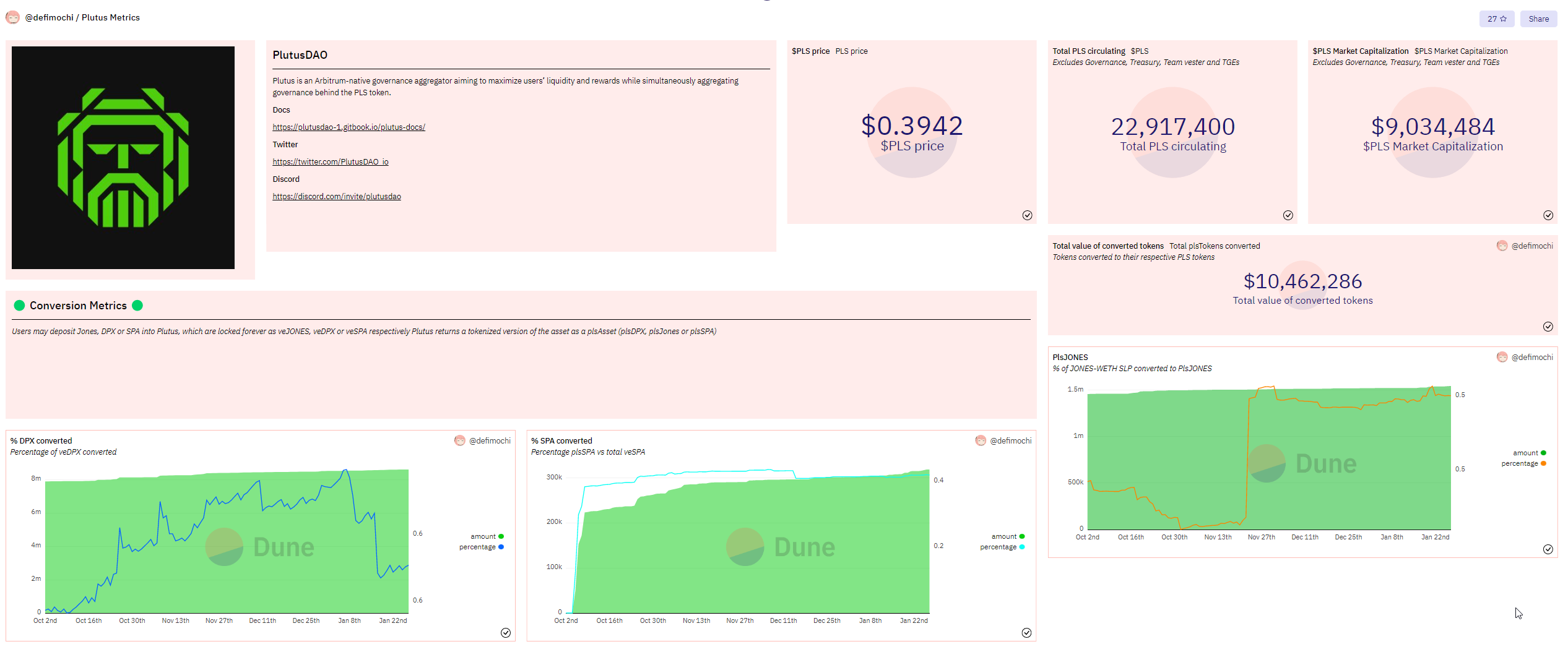Click '8m' axis label in DPX chart
This screenshot has width=1568, height=652.
click(x=36, y=479)
